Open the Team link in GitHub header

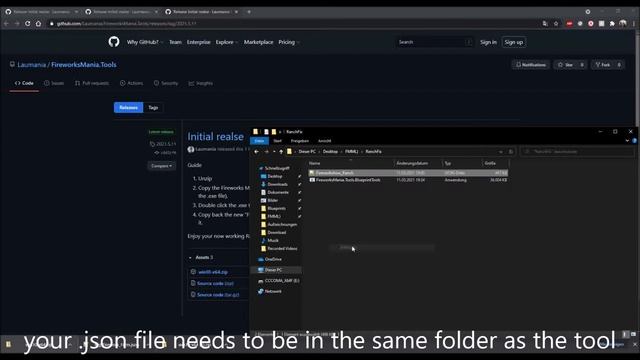click(175, 42)
